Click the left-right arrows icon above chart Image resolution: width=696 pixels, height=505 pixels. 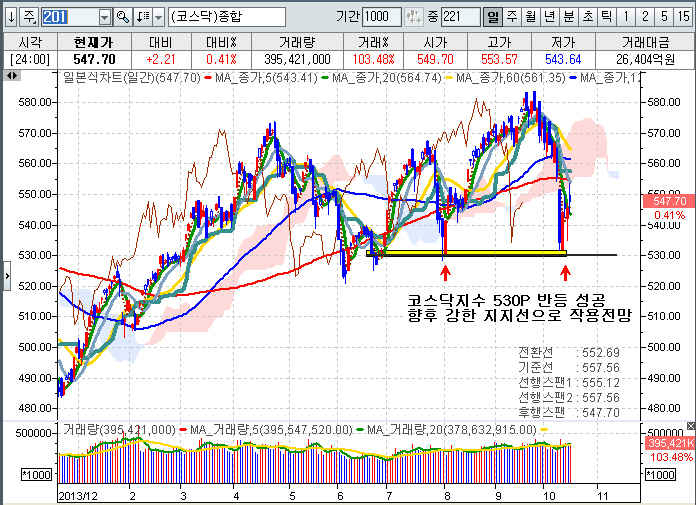pyautogui.click(x=12, y=77)
